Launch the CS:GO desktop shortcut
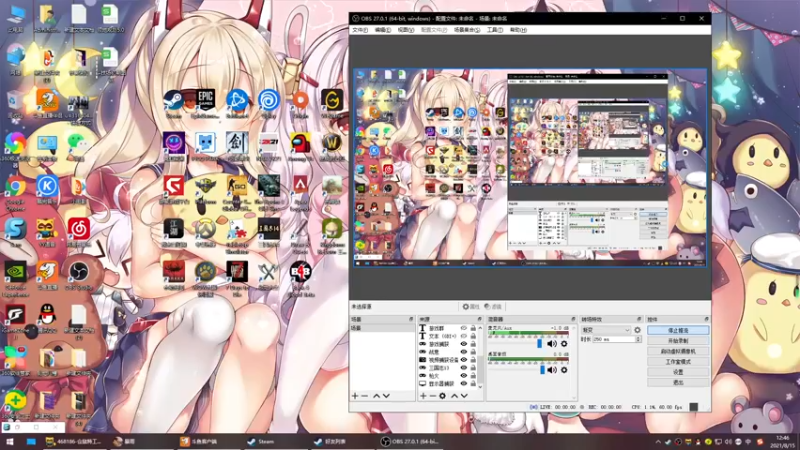Viewport: 800px width, 450px height. 237,186
